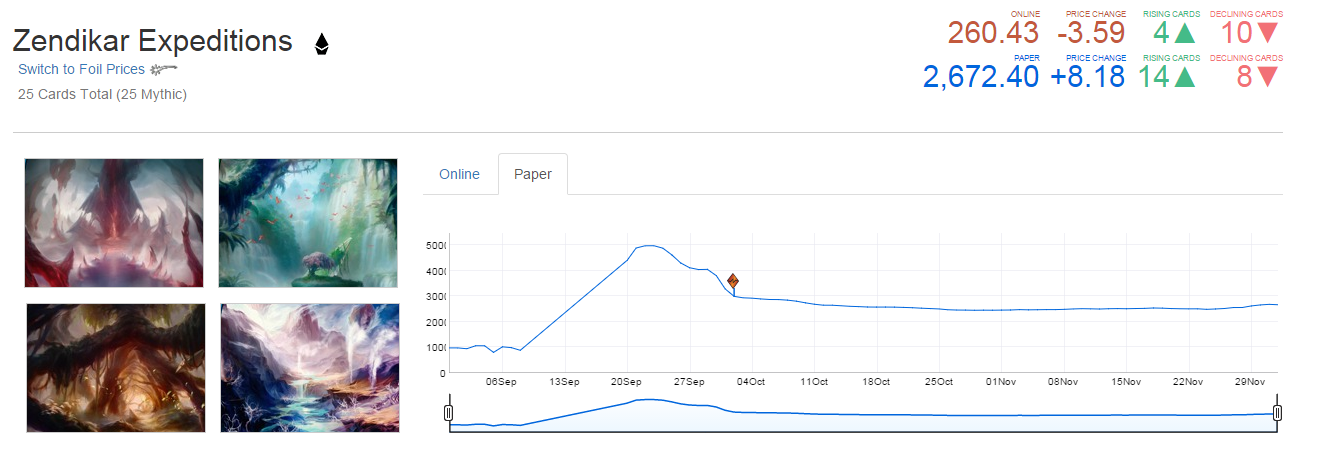
Task: Click the right handle of the chart range slider
Action: point(1277,413)
